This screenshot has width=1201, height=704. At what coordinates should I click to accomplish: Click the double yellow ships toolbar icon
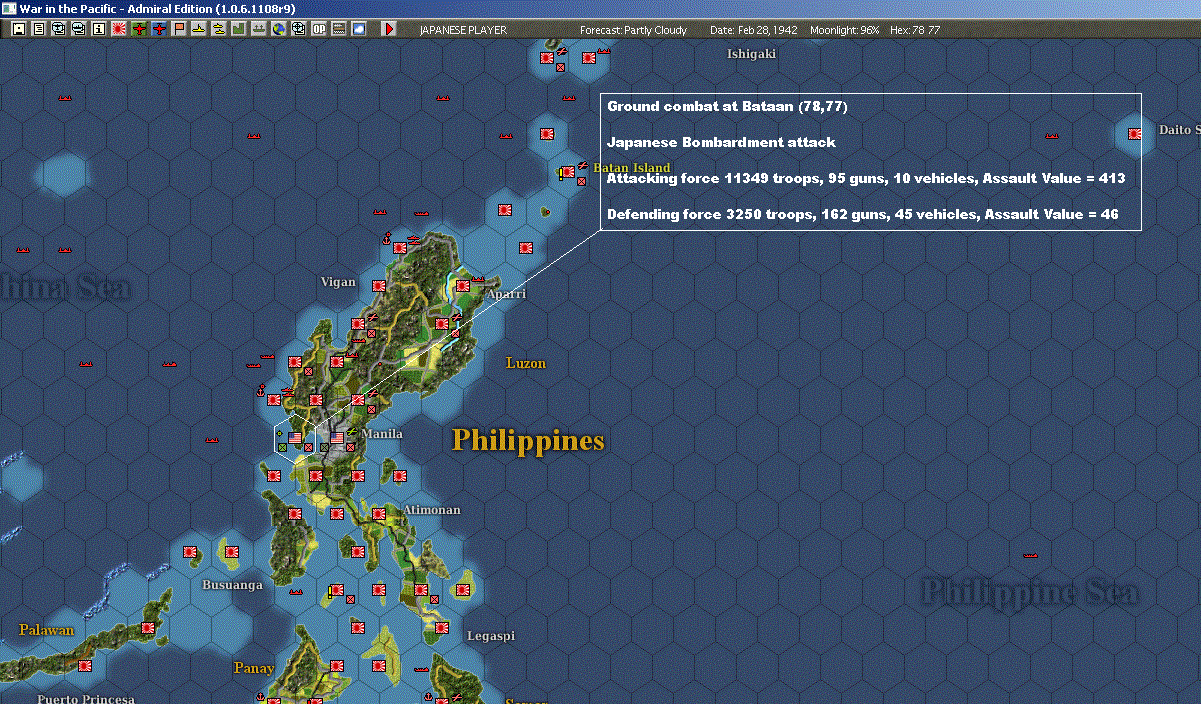coord(218,29)
